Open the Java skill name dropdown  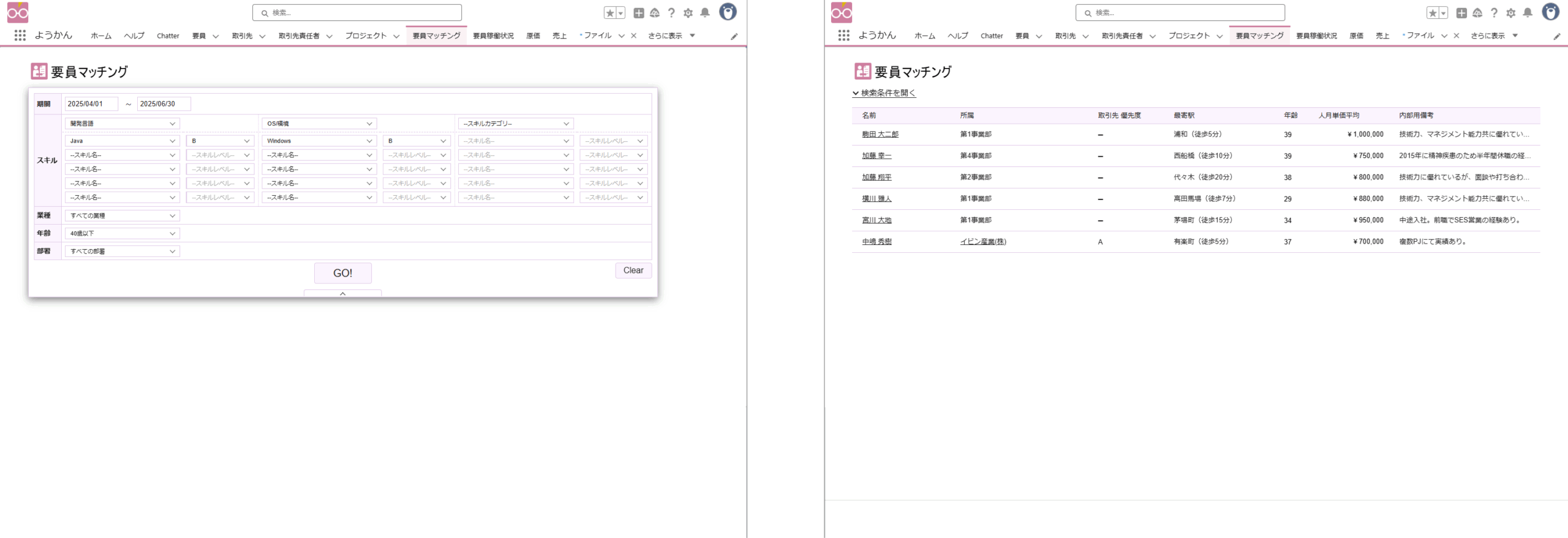tap(122, 141)
